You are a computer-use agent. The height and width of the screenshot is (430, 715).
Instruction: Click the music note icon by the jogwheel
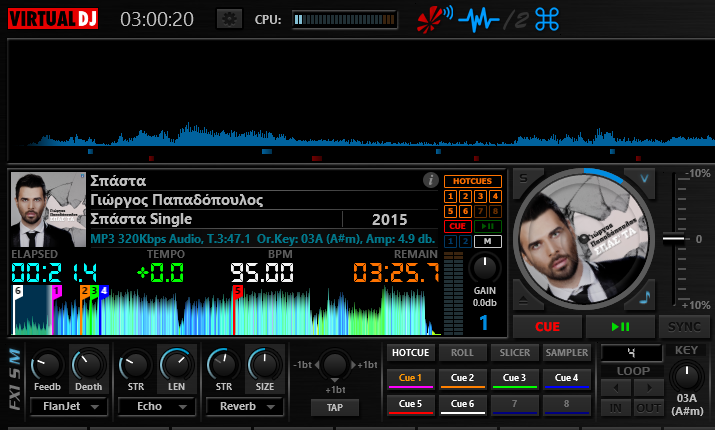tap(644, 298)
